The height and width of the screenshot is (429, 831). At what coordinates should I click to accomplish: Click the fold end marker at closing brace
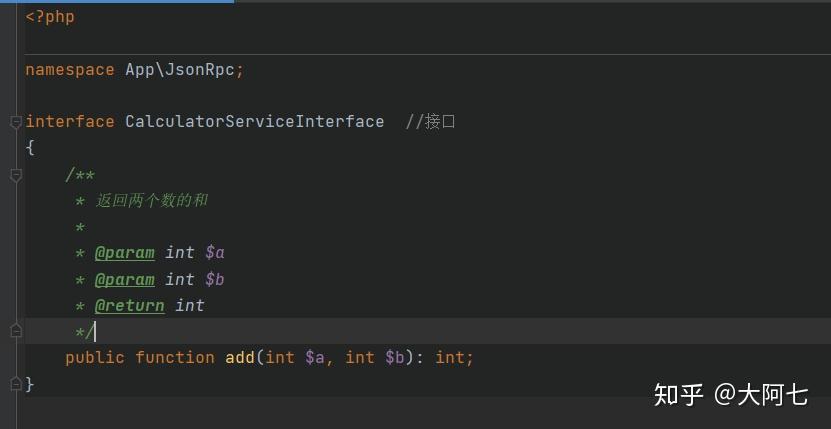click(16, 383)
